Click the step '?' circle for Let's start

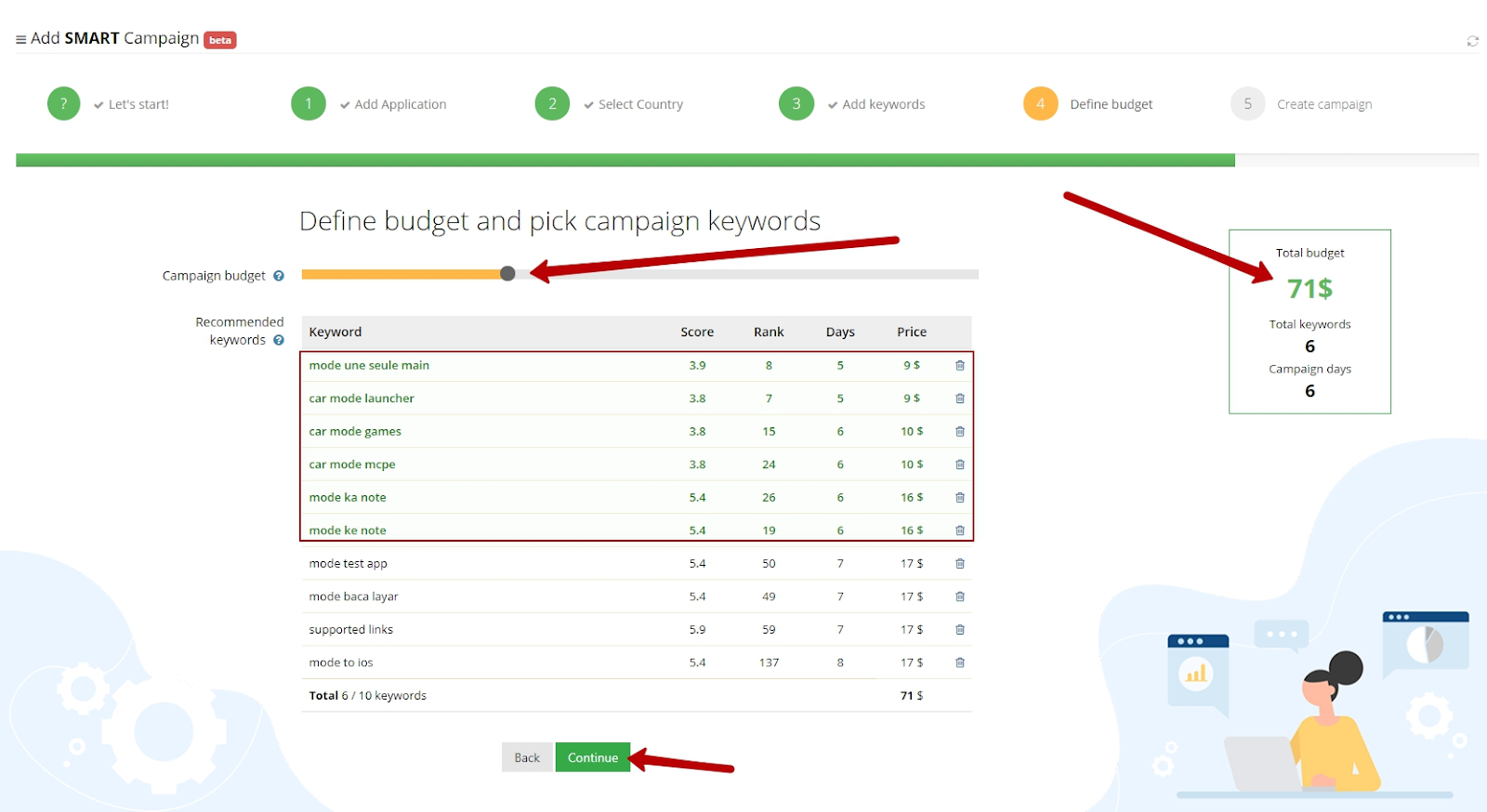coord(64,104)
